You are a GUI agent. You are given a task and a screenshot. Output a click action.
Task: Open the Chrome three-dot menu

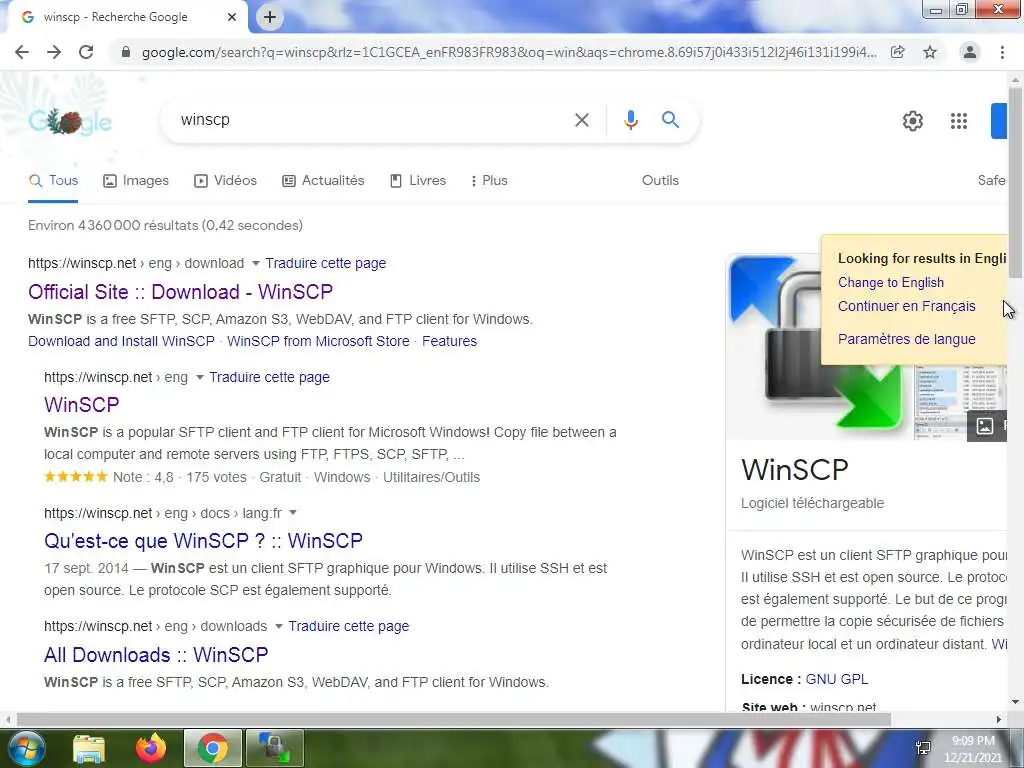click(x=1002, y=52)
